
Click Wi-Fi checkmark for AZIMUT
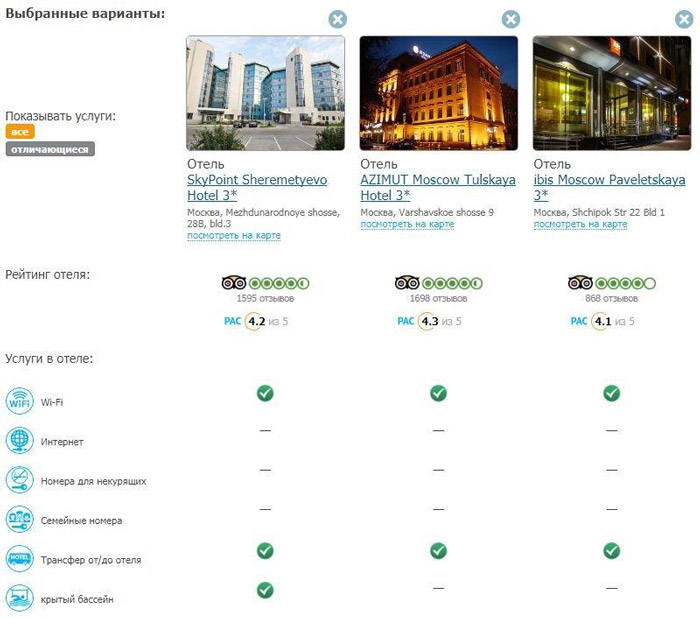point(438,393)
